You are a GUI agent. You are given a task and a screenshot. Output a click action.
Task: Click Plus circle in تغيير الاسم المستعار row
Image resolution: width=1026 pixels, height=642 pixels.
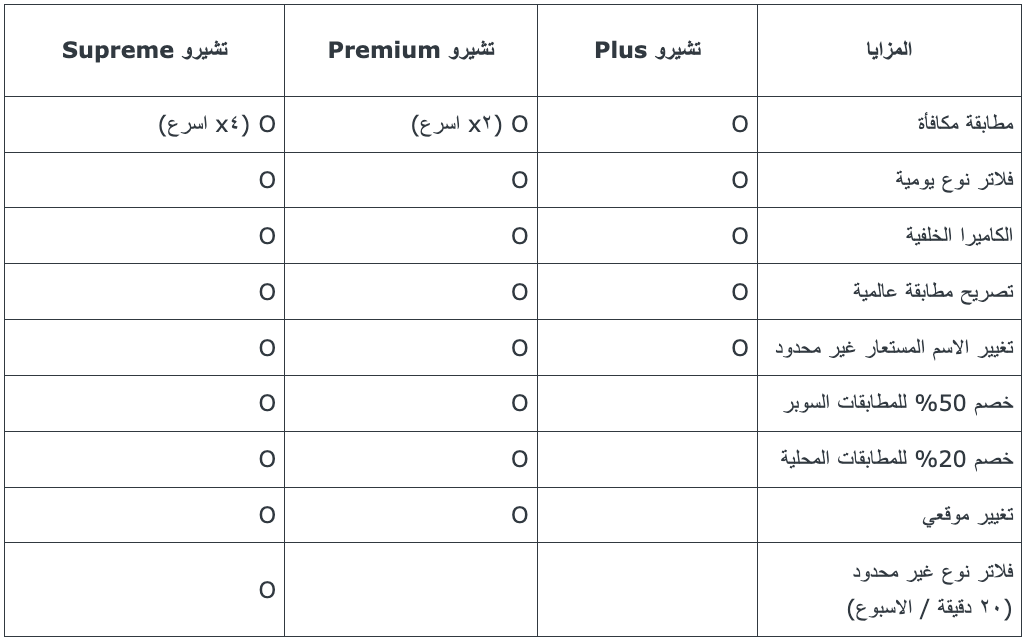(739, 348)
